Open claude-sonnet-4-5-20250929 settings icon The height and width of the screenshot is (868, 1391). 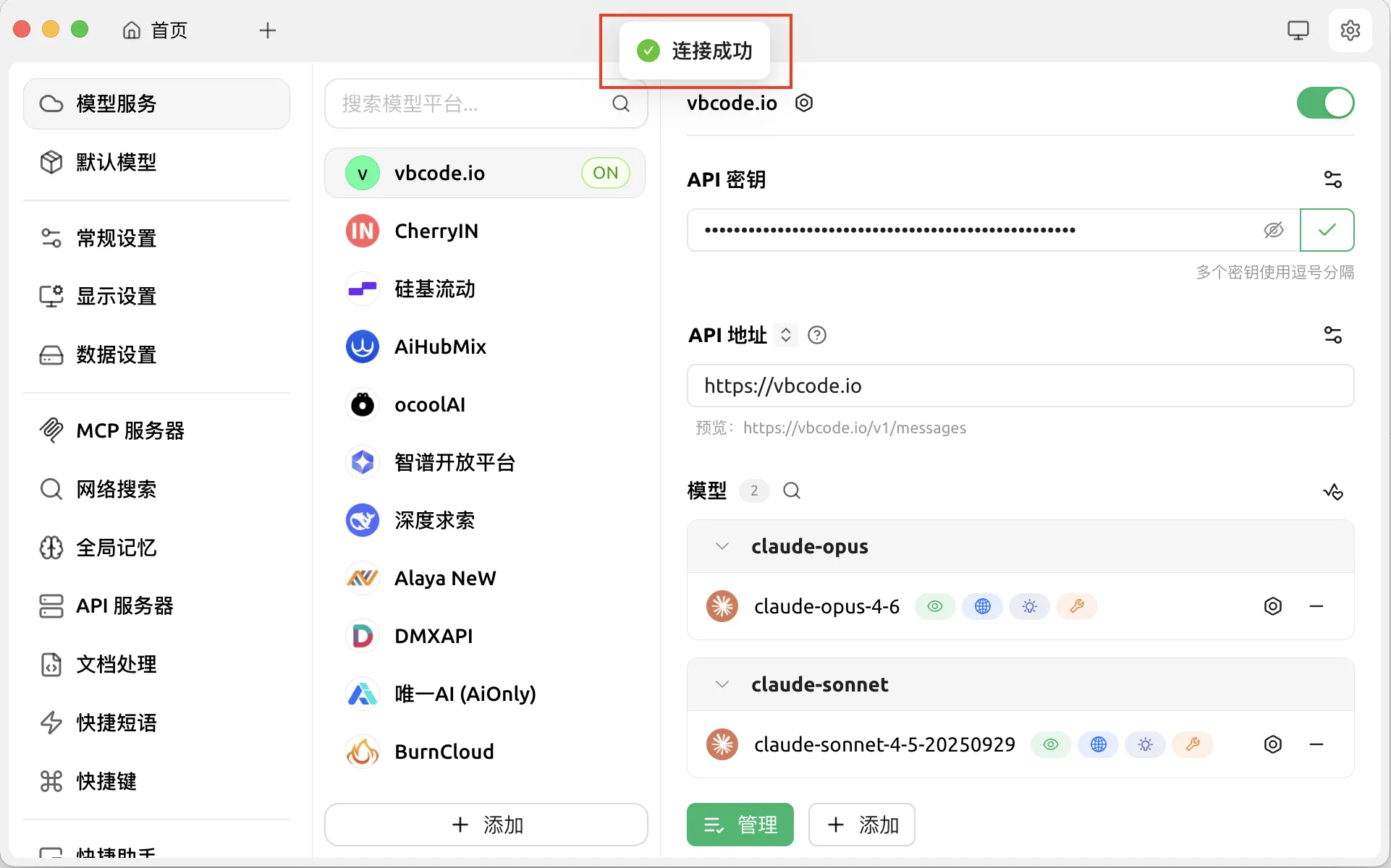click(1273, 744)
